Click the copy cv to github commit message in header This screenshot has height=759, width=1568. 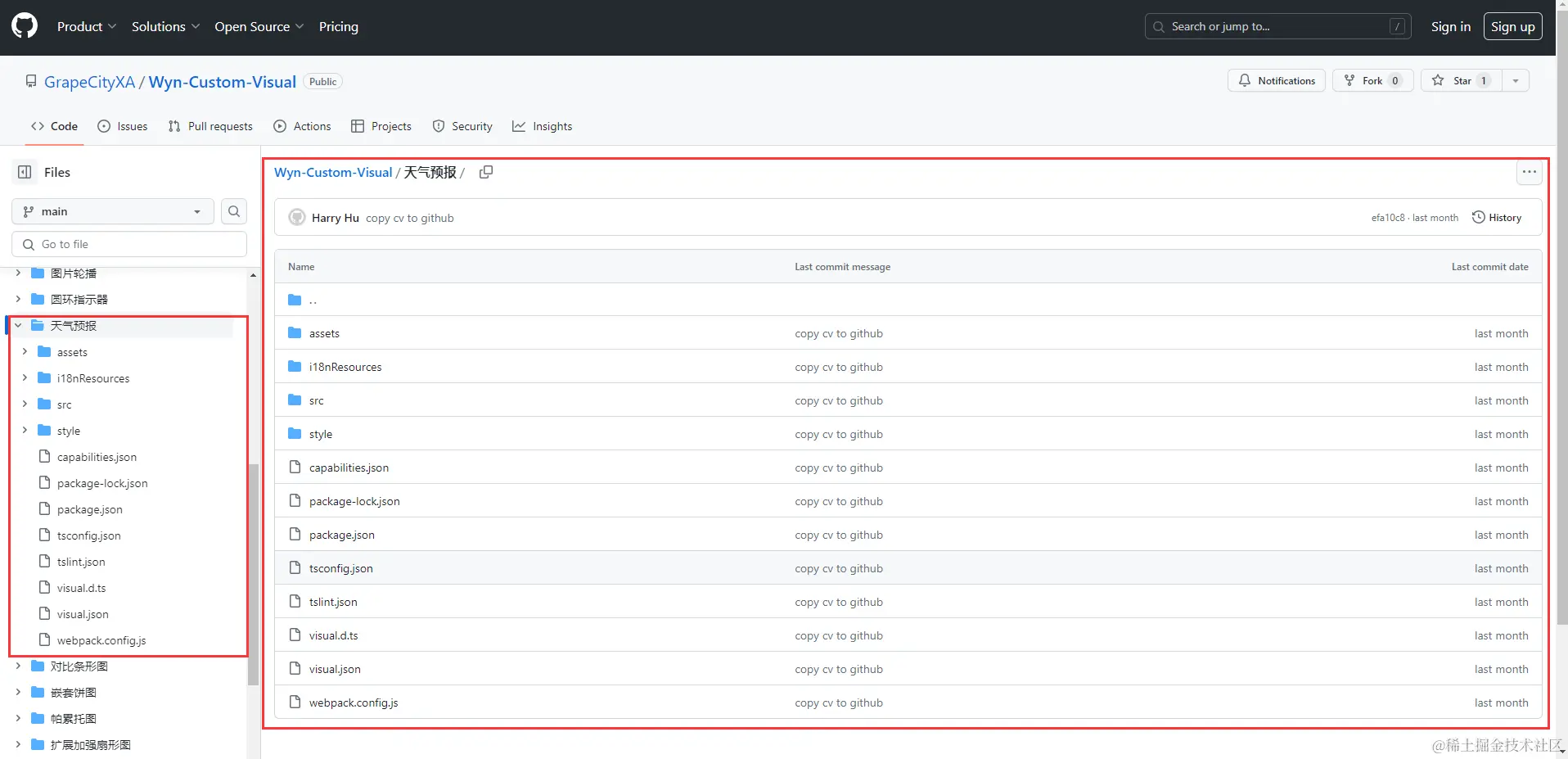[409, 218]
